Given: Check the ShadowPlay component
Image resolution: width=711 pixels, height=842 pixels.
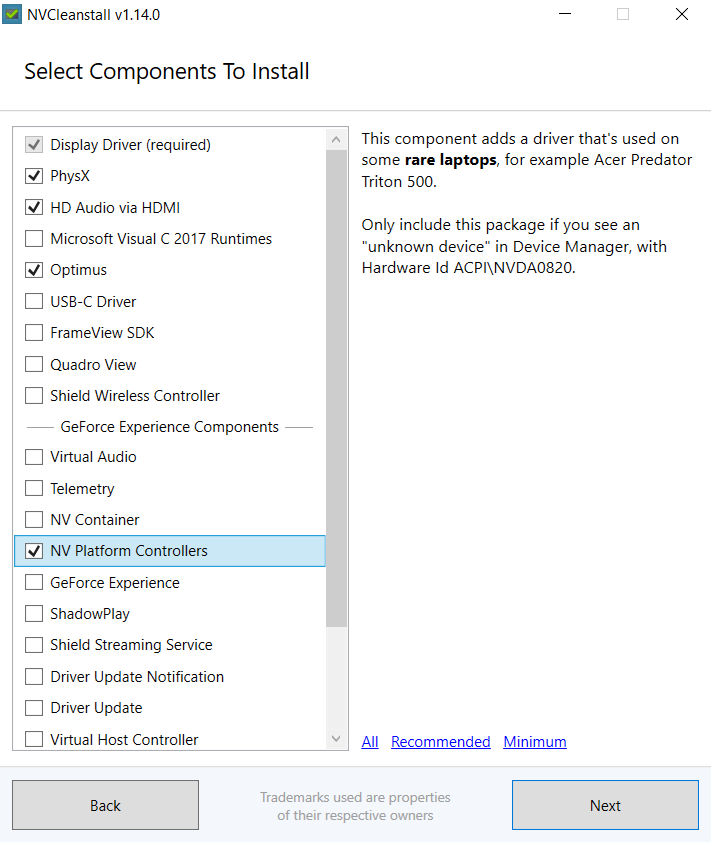Looking at the screenshot, I should pos(34,614).
